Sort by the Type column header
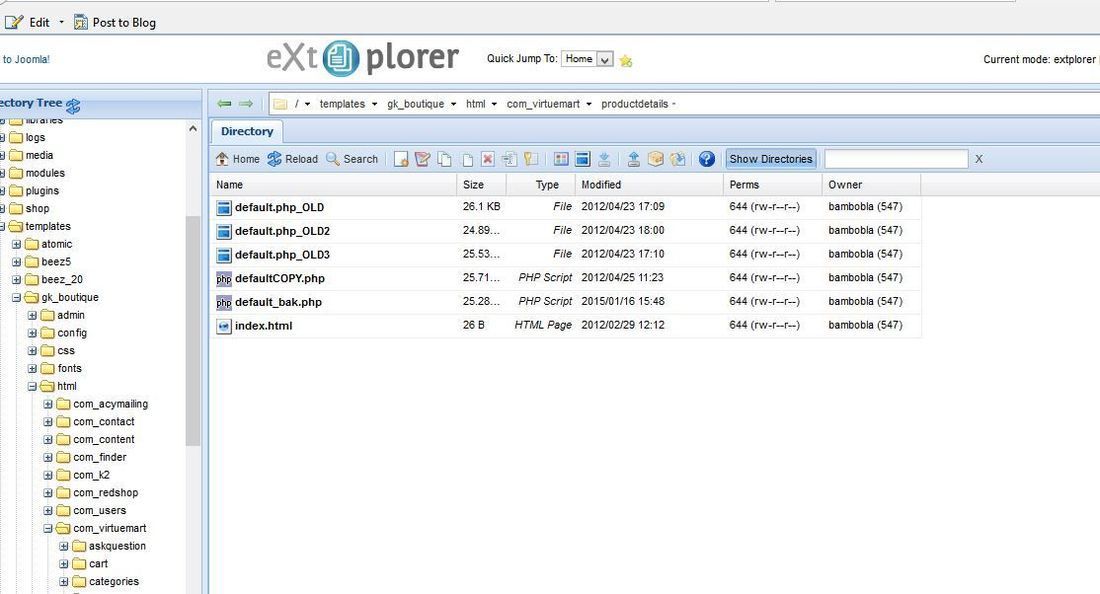Viewport: 1100px width, 594px height. (541, 184)
